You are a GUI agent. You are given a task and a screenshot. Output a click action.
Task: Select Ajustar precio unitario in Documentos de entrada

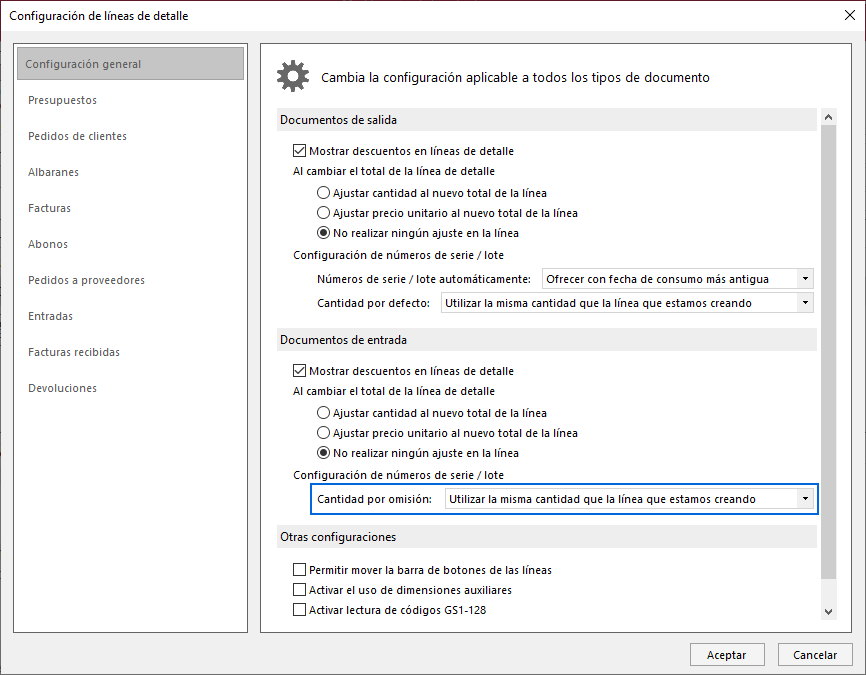[x=323, y=433]
